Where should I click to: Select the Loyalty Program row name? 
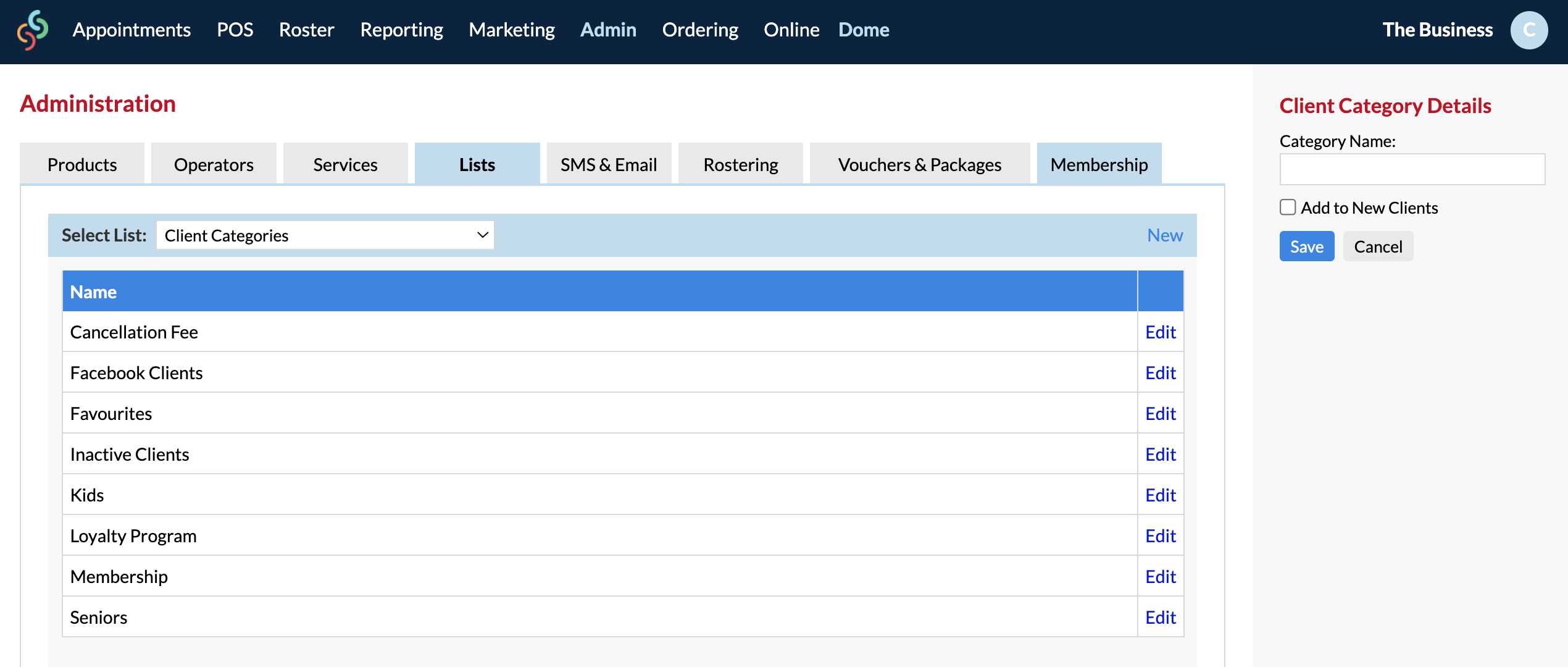pyautogui.click(x=133, y=536)
